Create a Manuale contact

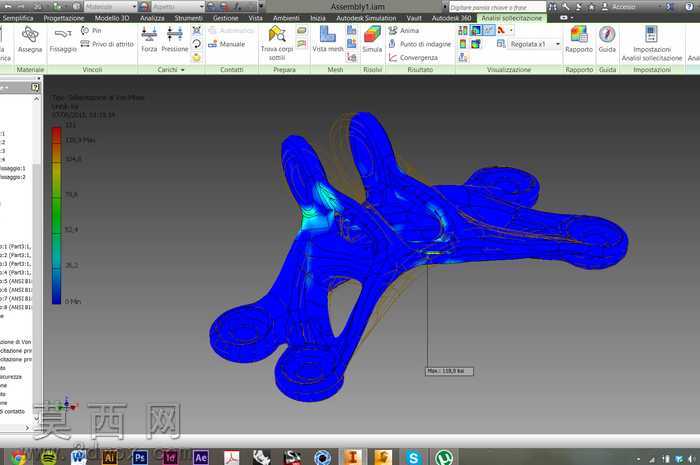[227, 44]
